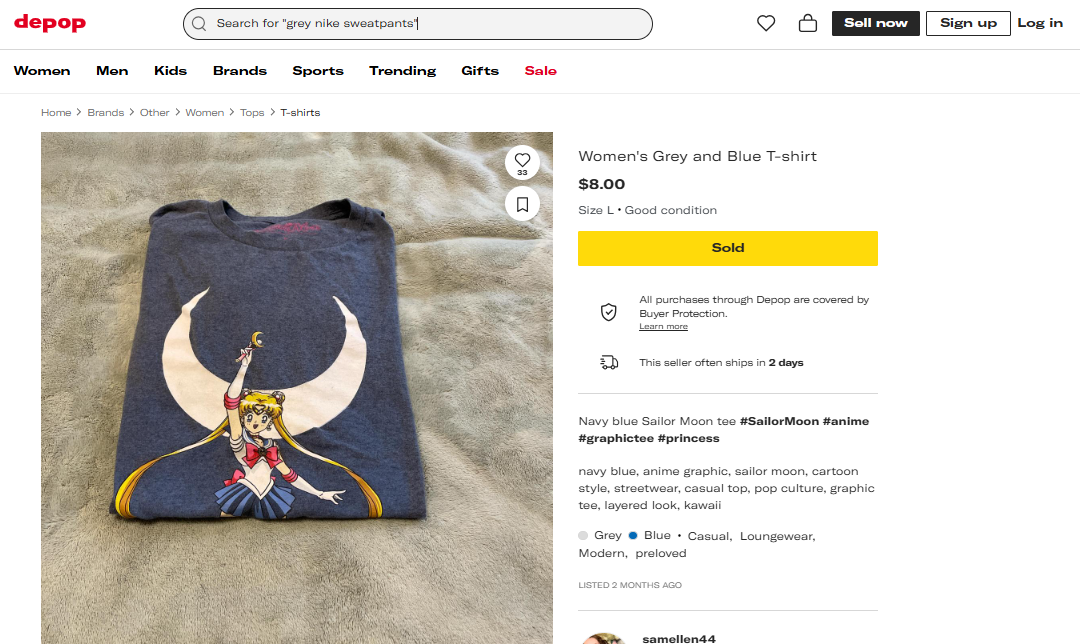Open the Brands menu
This screenshot has width=1080, height=644.
tap(240, 71)
